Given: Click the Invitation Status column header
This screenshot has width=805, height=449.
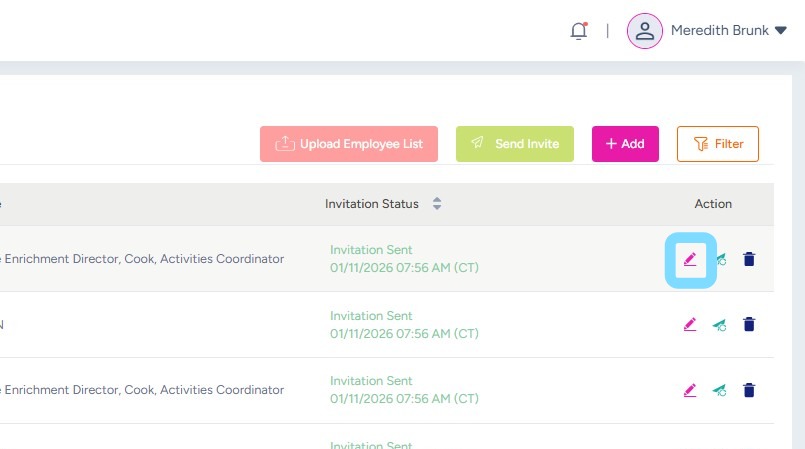Looking at the screenshot, I should (x=372, y=204).
